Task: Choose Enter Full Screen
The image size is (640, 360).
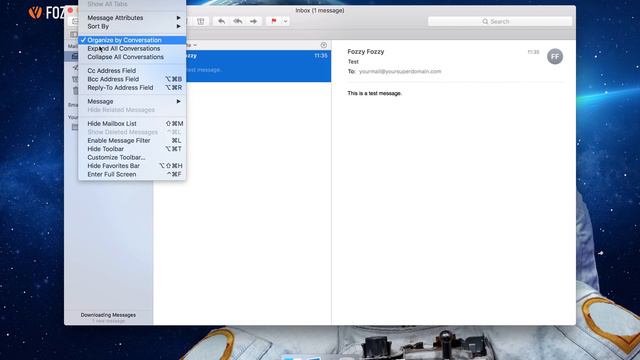Action: (132, 174)
